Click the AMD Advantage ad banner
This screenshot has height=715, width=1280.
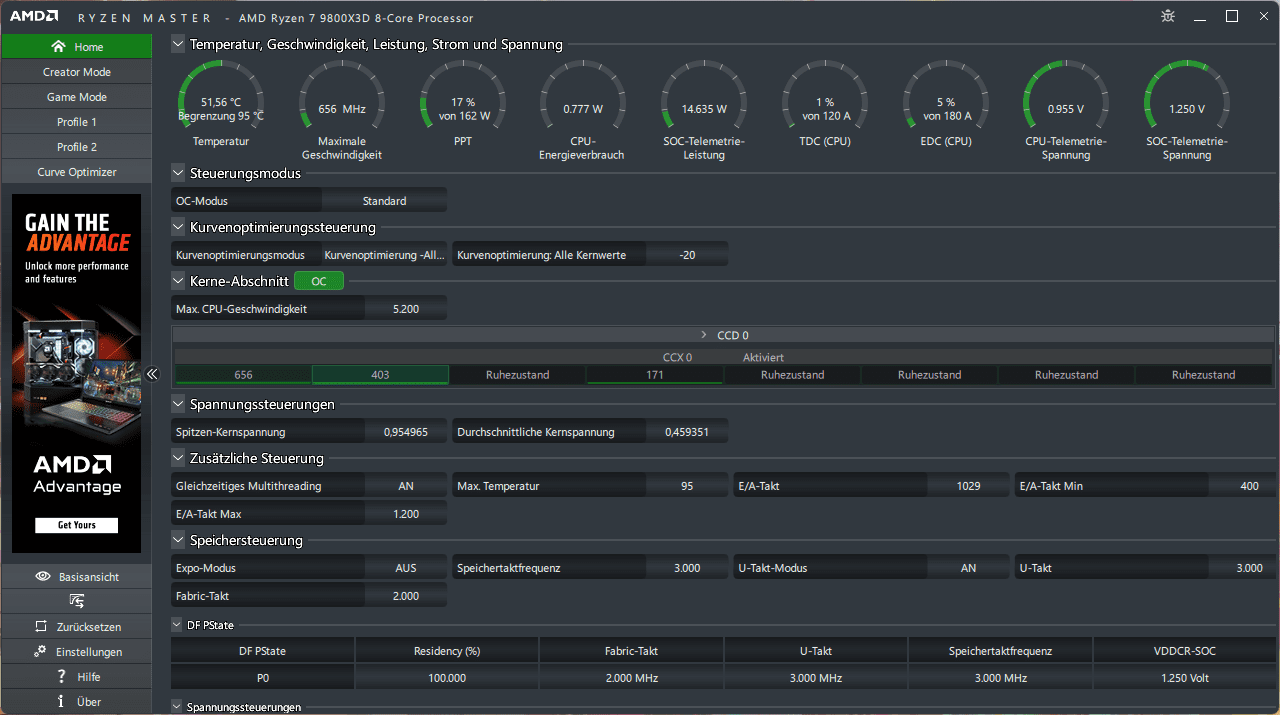[x=77, y=373]
